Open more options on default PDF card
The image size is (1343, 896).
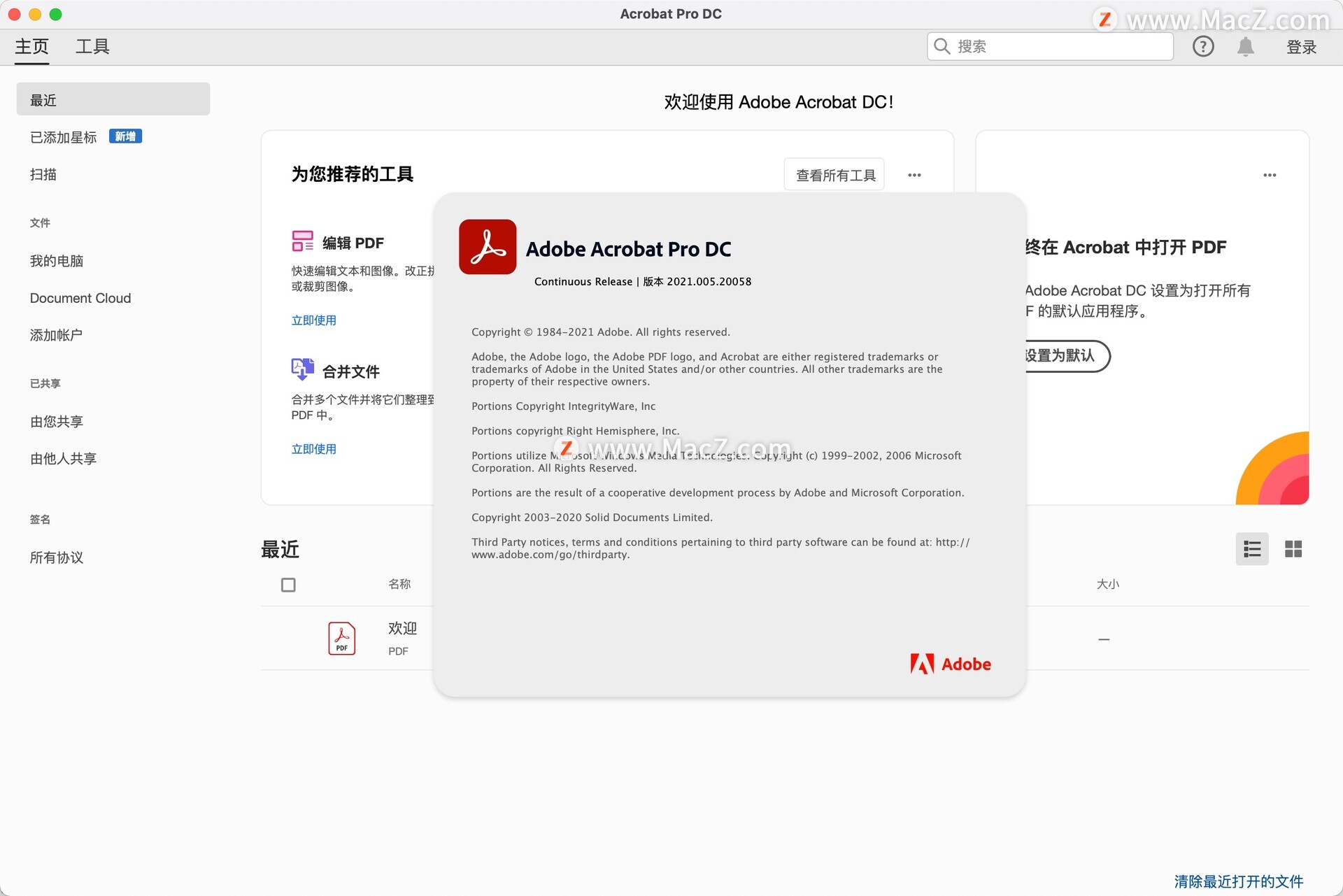click(1270, 175)
